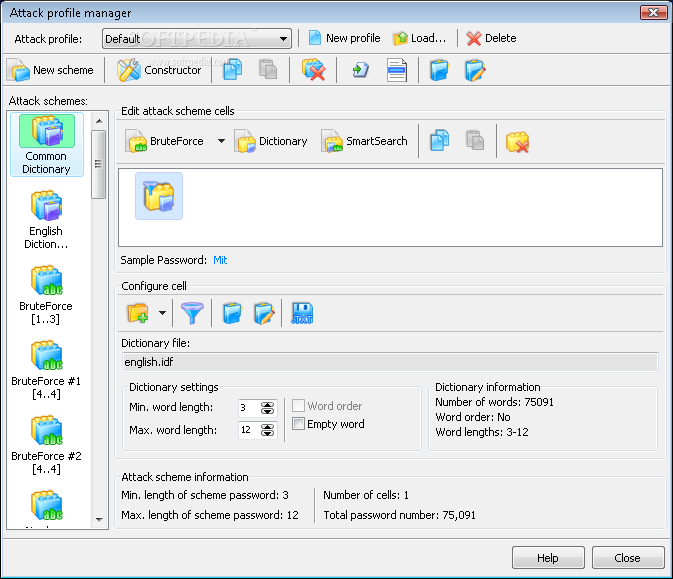Add a Dictionary cell
The width and height of the screenshot is (673, 579).
[271, 141]
